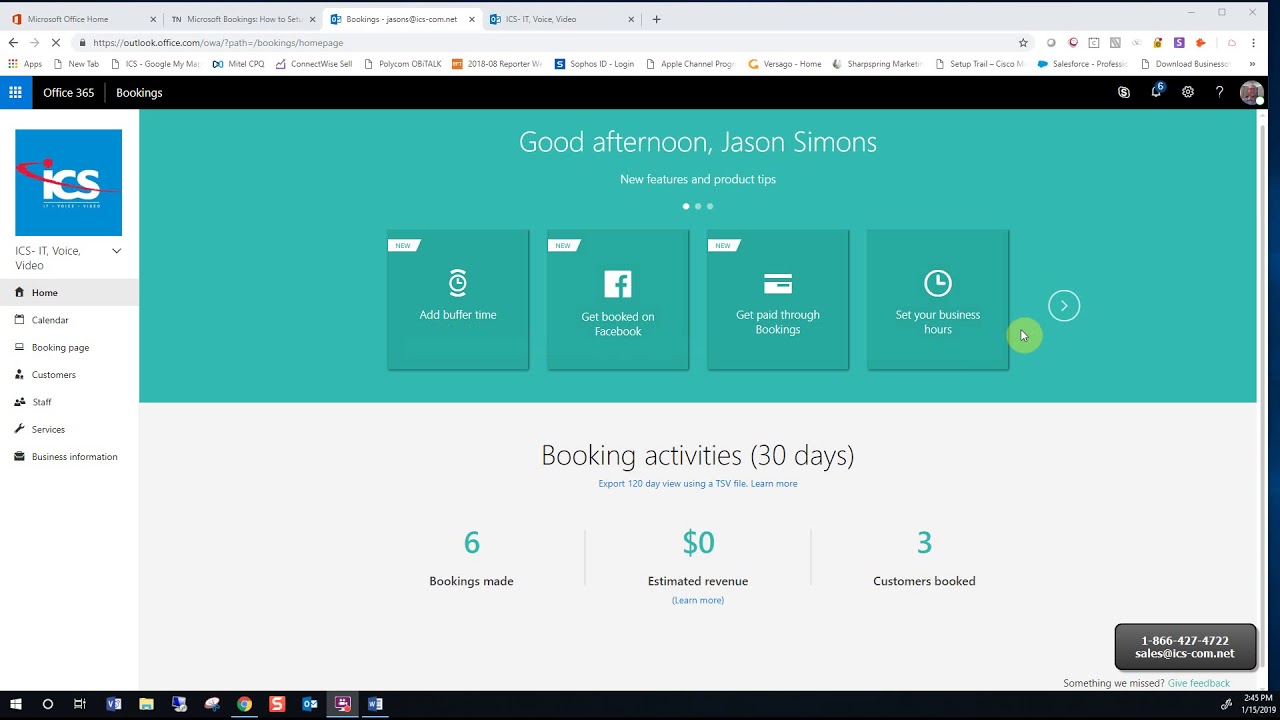Click the Get paid through Bookings card
The image size is (1280, 720).
click(x=778, y=300)
